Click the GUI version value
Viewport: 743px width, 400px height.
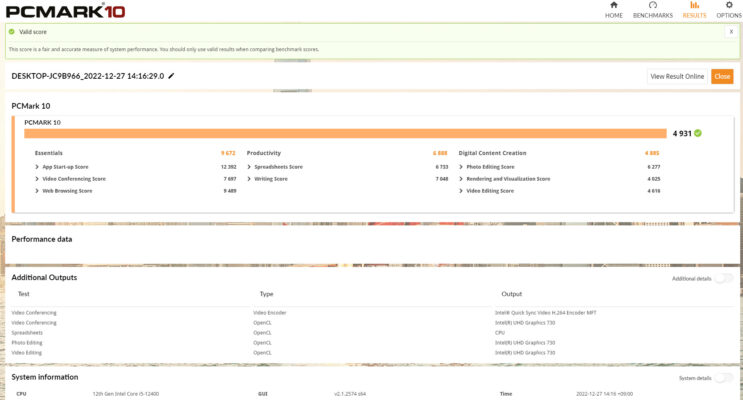(350, 394)
